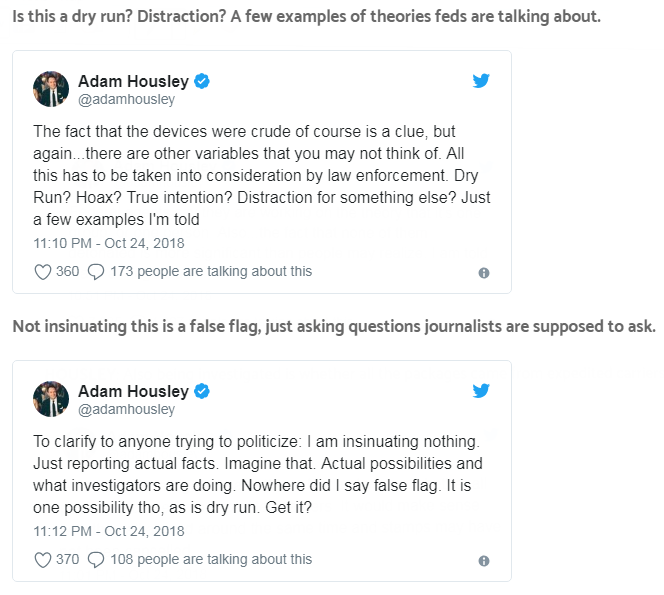Click verified badge in second tweet header
Image resolution: width=664 pixels, height=595 pixels.
(201, 390)
